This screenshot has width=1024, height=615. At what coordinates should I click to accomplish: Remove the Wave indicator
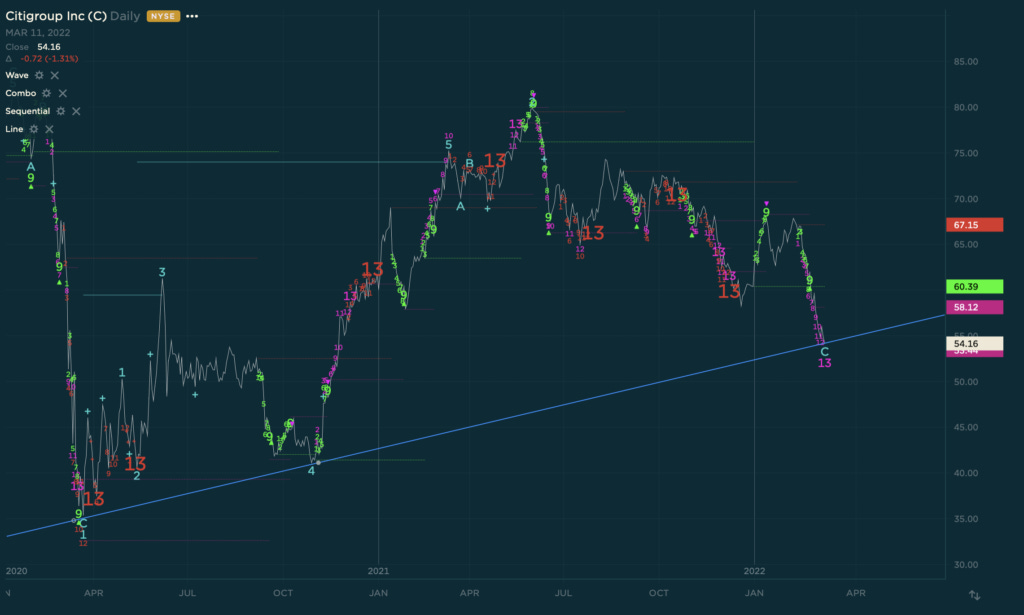(55, 76)
